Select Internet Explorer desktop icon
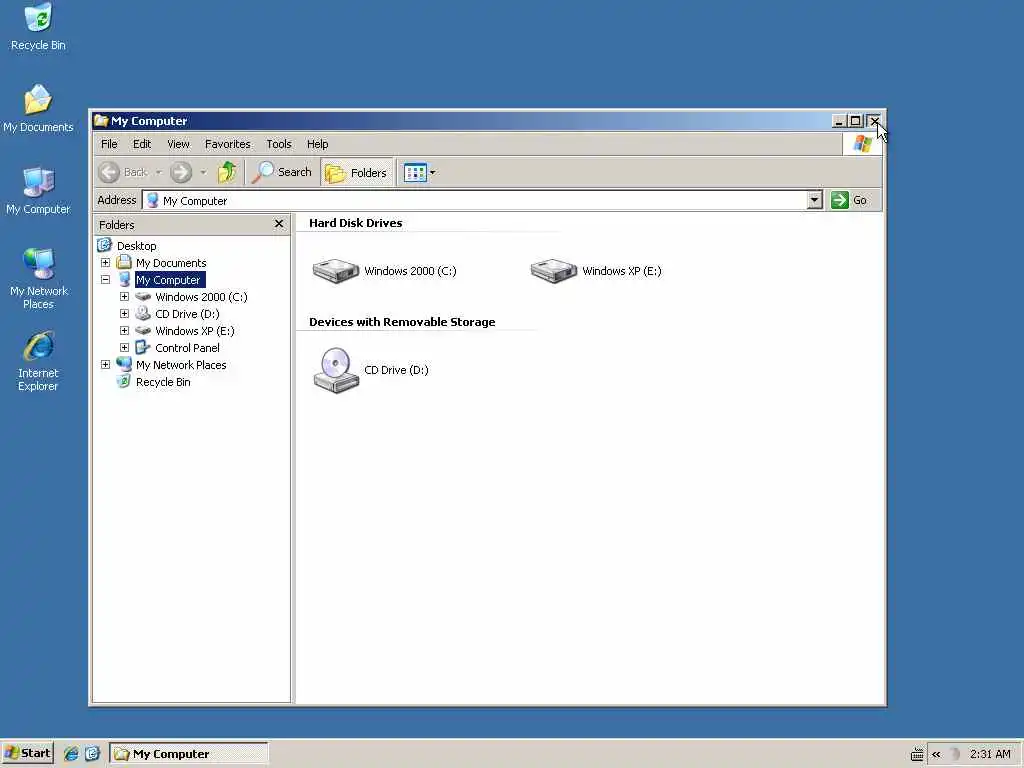 pos(39,361)
